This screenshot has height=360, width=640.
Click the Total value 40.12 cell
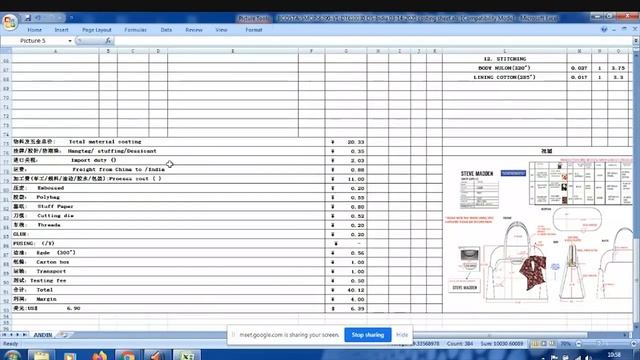[x=346, y=290]
